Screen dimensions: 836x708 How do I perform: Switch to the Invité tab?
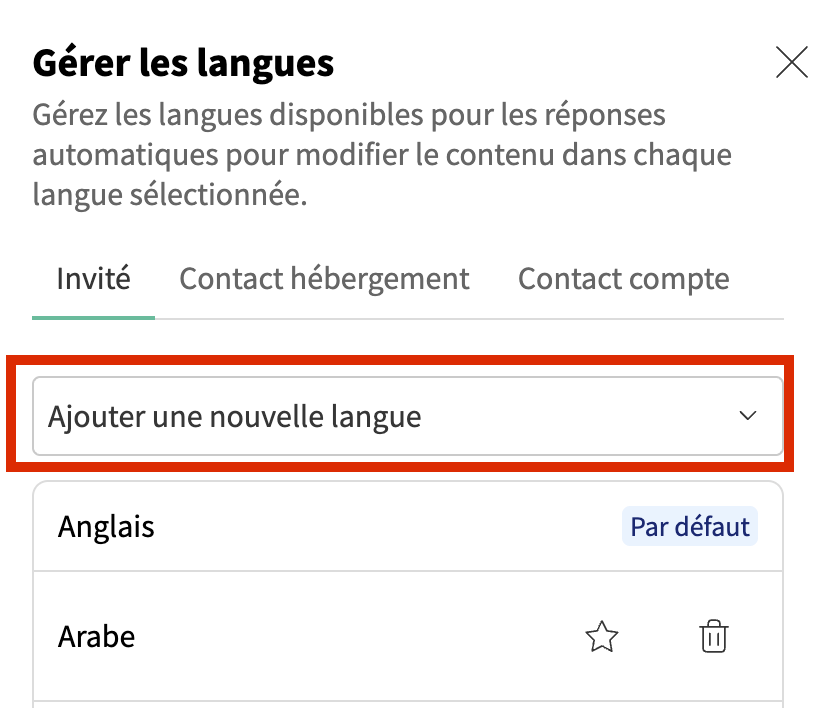(x=93, y=278)
